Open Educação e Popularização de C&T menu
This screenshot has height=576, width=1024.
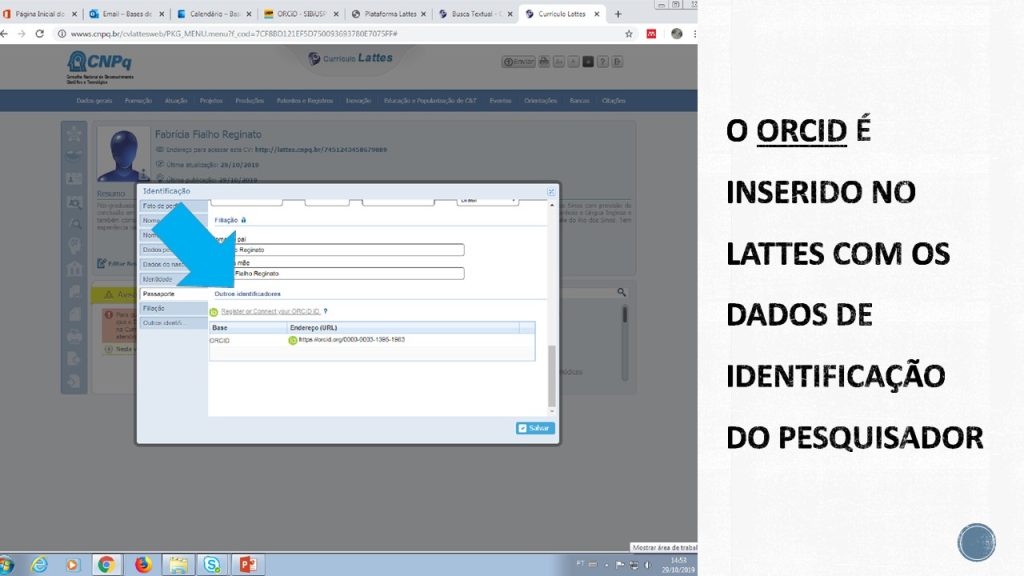click(430, 101)
